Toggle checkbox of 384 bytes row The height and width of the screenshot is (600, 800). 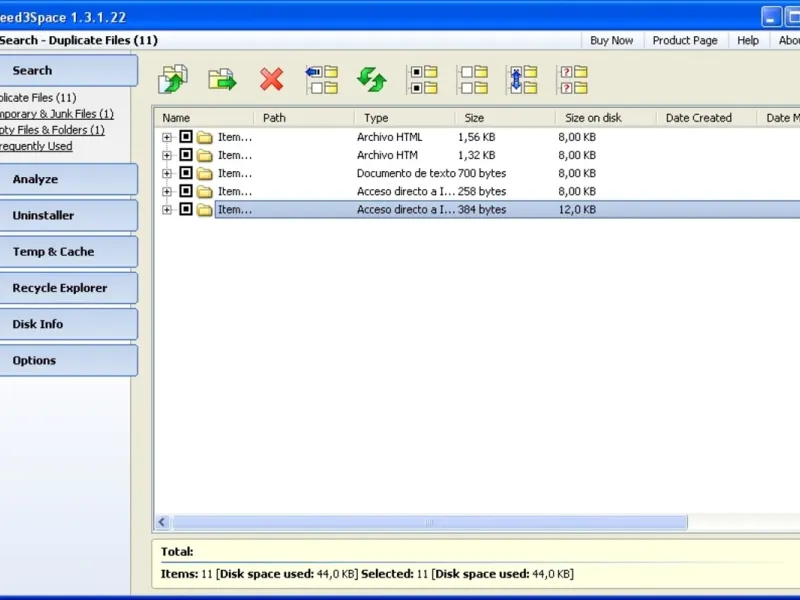(186, 209)
